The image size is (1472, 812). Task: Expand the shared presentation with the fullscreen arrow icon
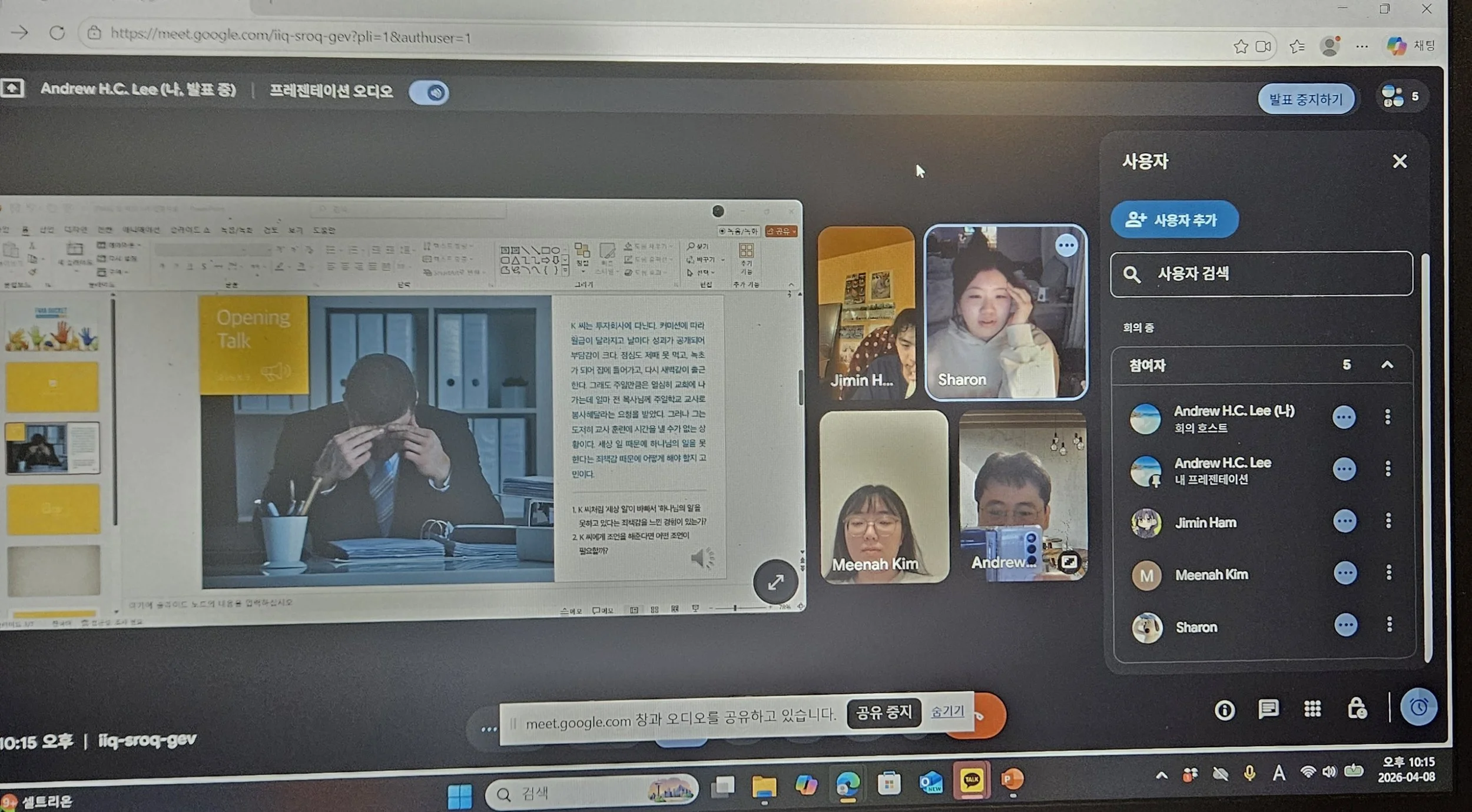click(x=775, y=582)
